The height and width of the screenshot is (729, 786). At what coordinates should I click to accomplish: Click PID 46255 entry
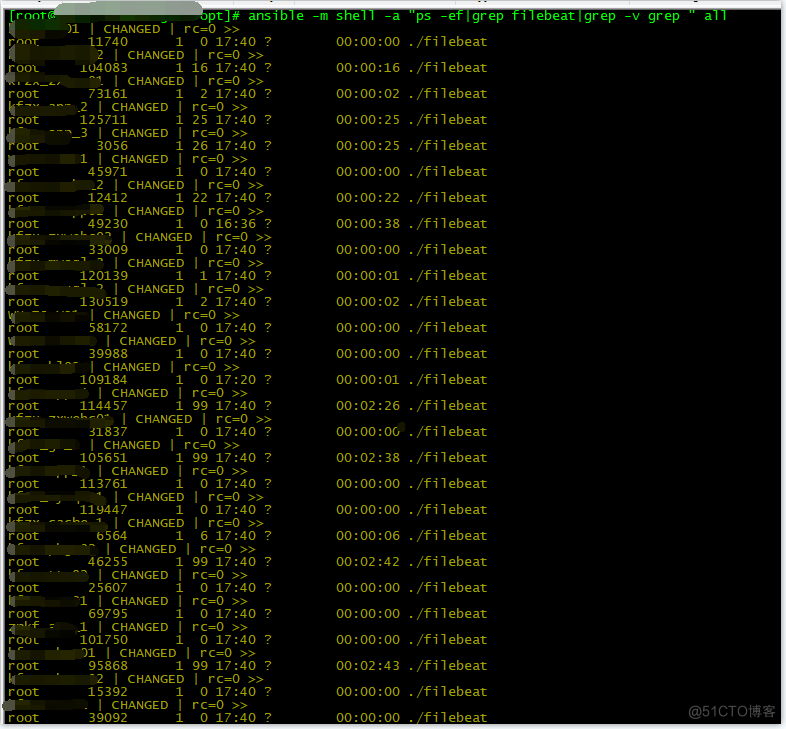point(108,563)
